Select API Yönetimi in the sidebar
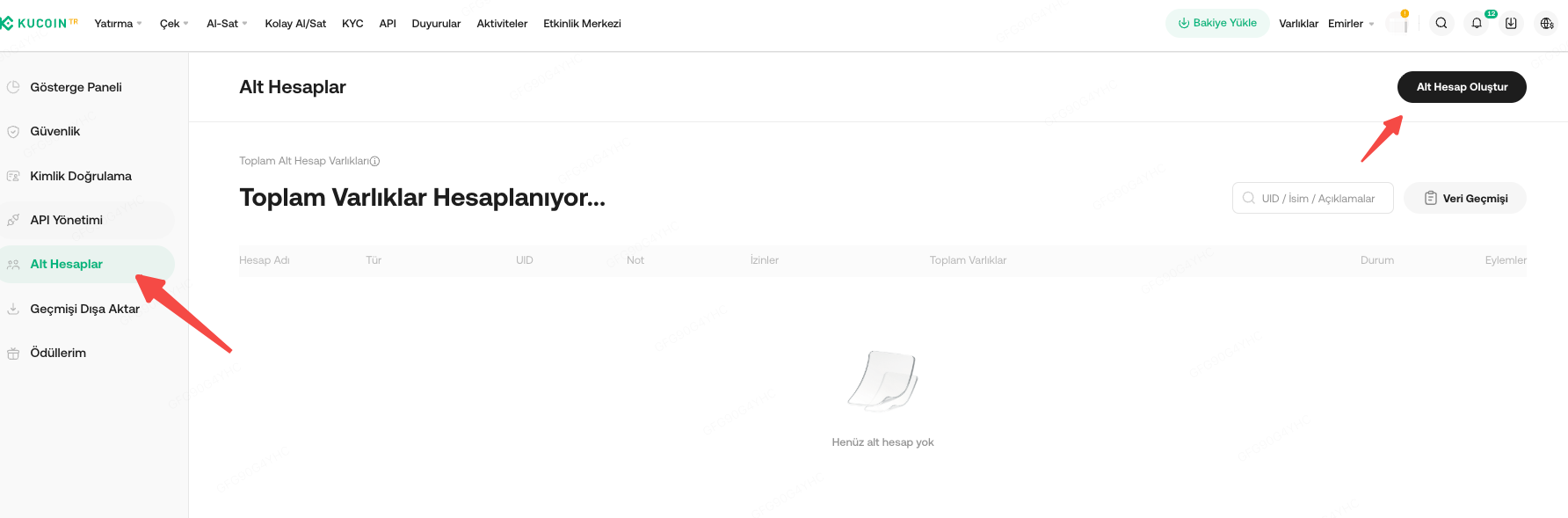Screen dimensions: 1568x518 (67, 220)
